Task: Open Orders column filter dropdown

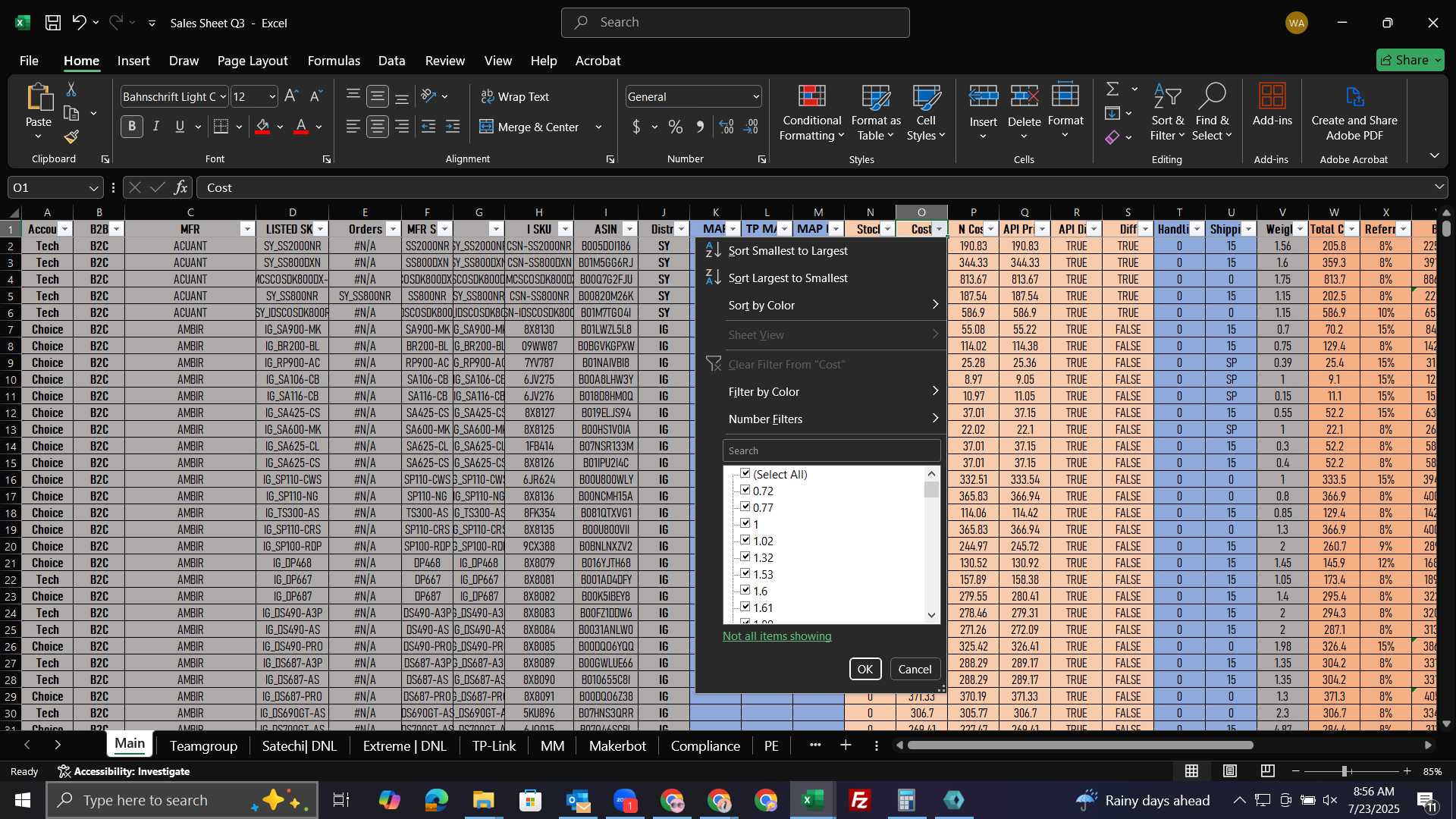Action: (392, 229)
